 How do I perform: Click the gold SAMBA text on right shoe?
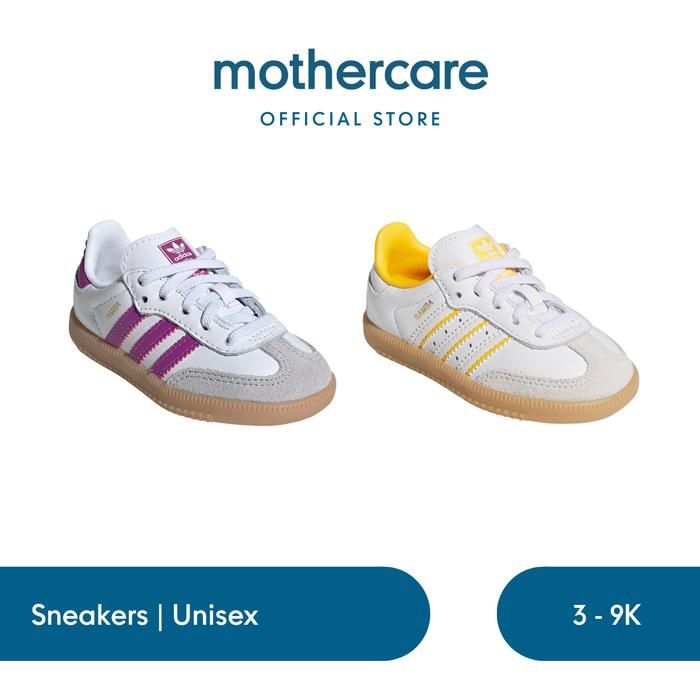point(424,310)
